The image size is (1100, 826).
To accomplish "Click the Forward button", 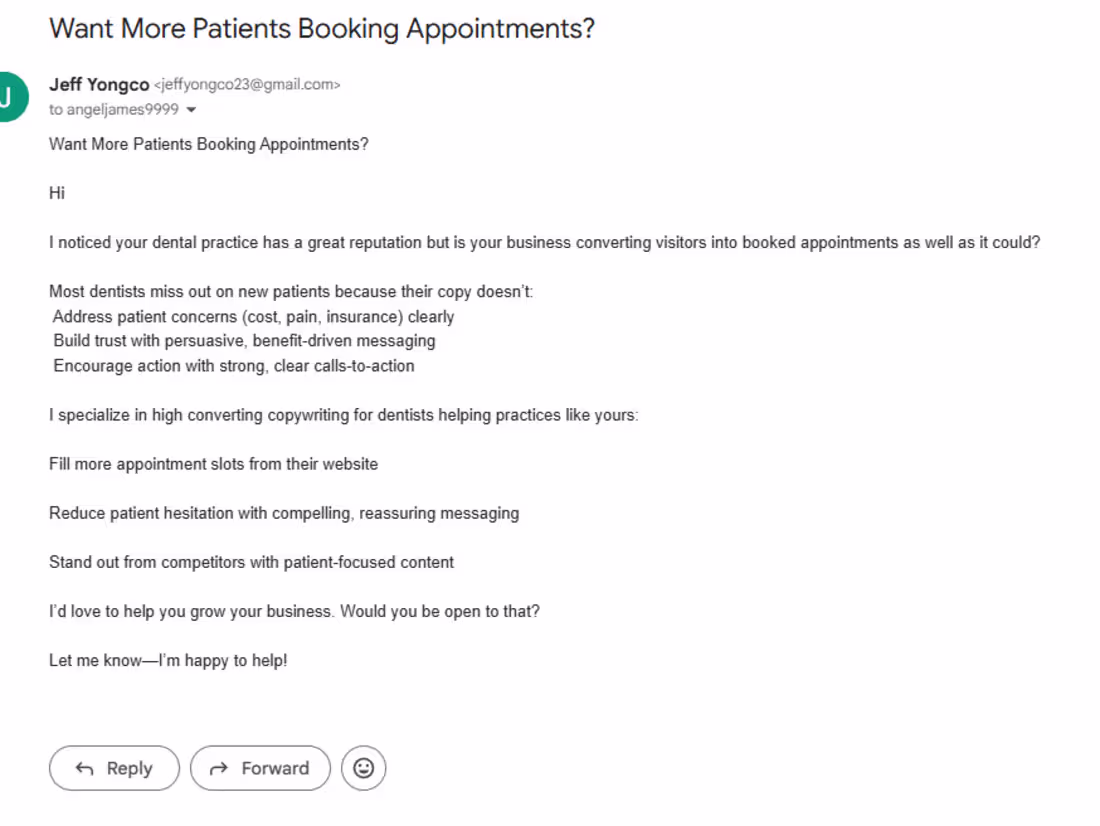I will click(x=260, y=768).
